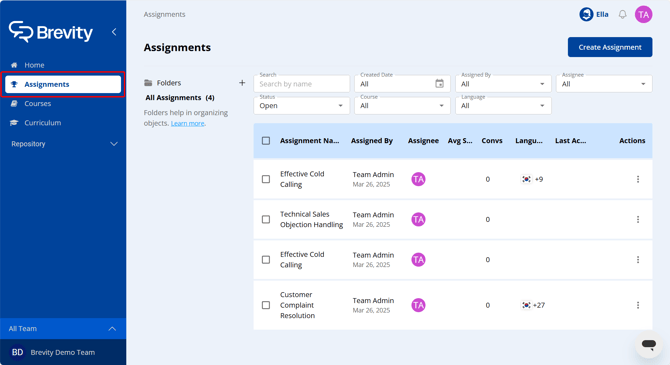The image size is (670, 365).
Task: Open the Ella assistant icon
Action: [586, 15]
